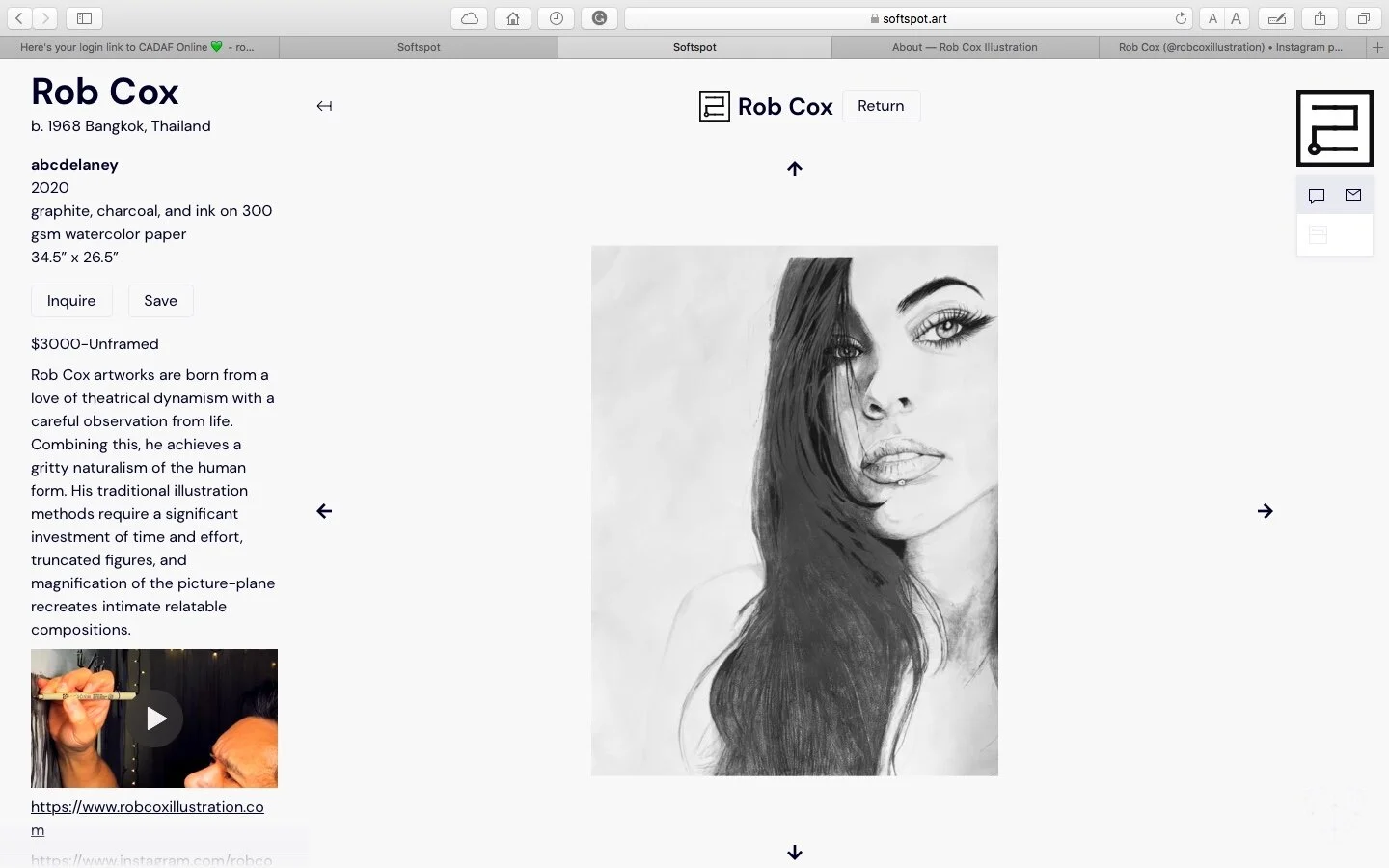Screen dimensions: 1389x868
Task: Select the active Softspot tab
Action: point(694,47)
